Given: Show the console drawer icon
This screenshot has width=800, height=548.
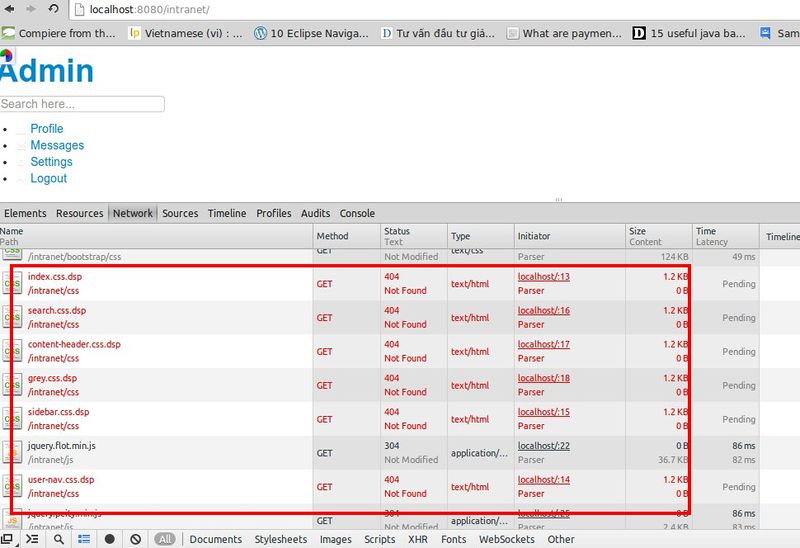Looking at the screenshot, I should [32, 539].
